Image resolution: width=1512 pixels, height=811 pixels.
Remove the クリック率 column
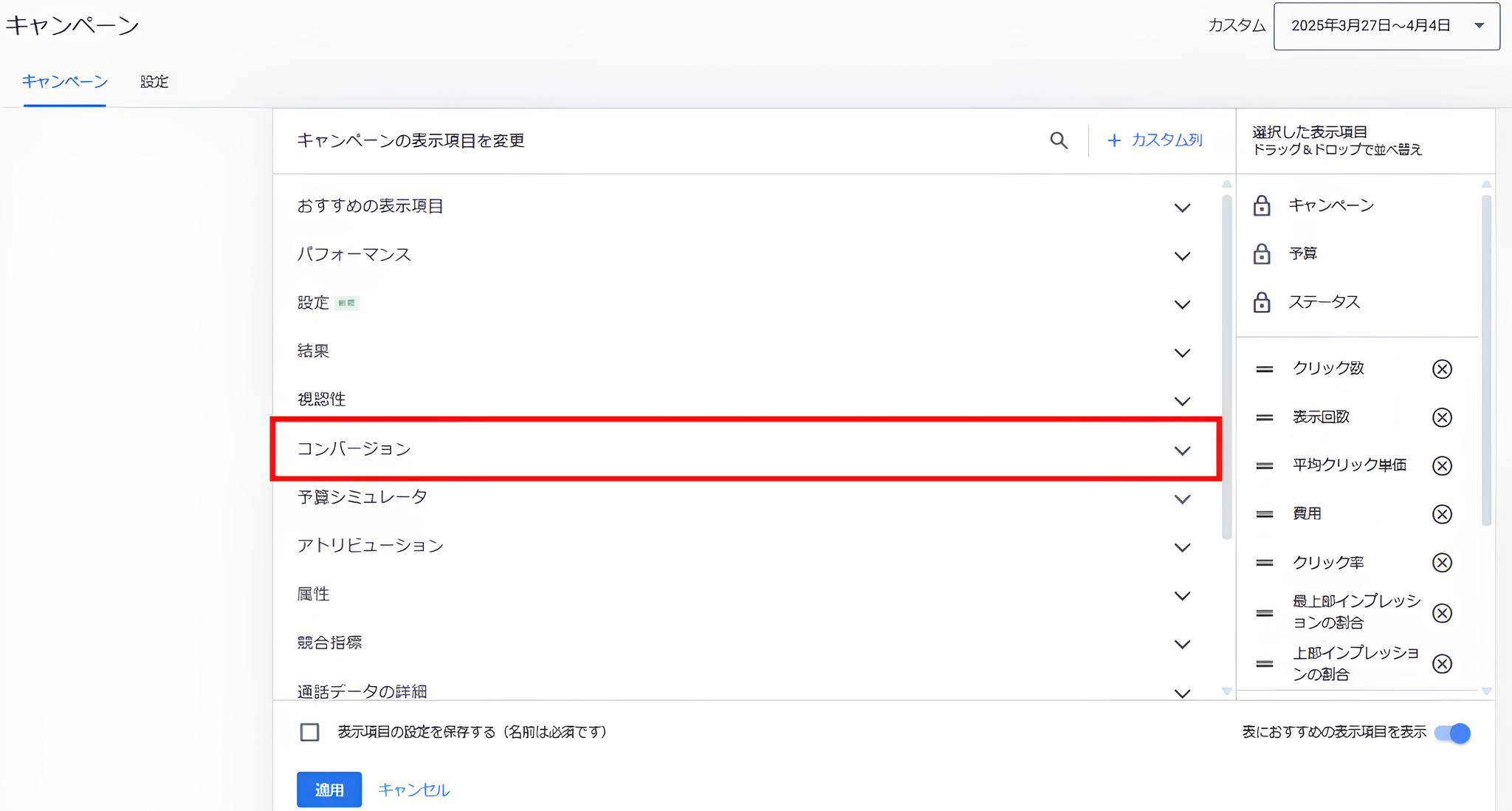(1442, 562)
